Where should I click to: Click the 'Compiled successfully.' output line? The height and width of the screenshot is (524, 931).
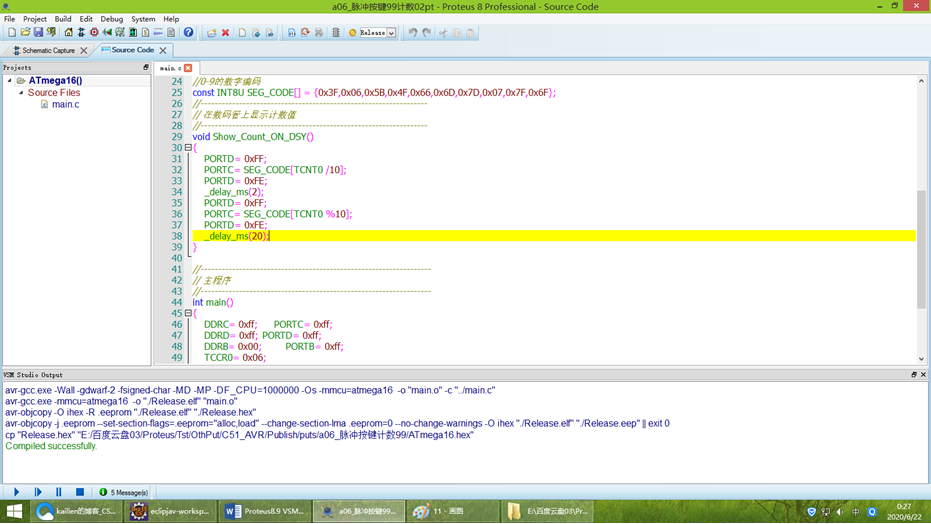click(50, 446)
